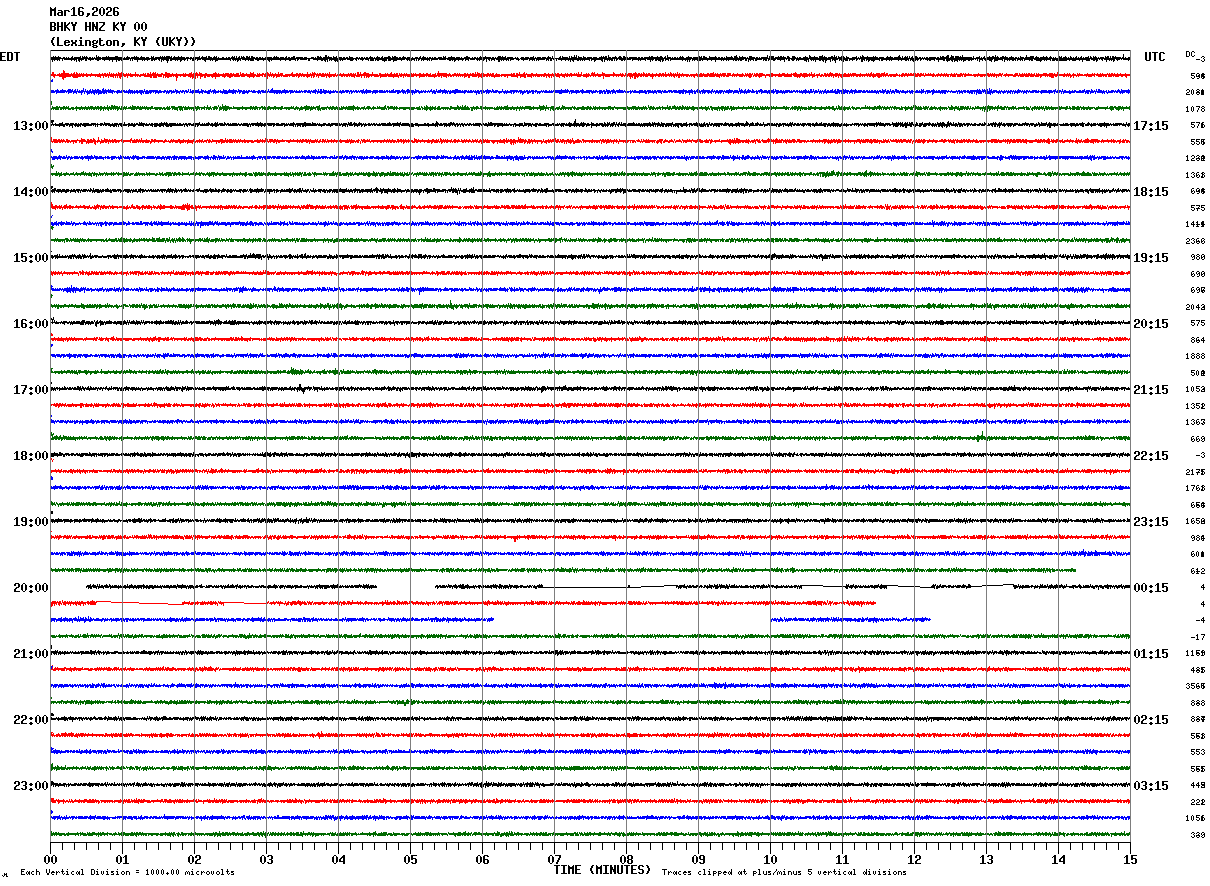This screenshot has height=886, width=1210.
Task: Click the DC offset value "1078"
Action: tap(1195, 109)
